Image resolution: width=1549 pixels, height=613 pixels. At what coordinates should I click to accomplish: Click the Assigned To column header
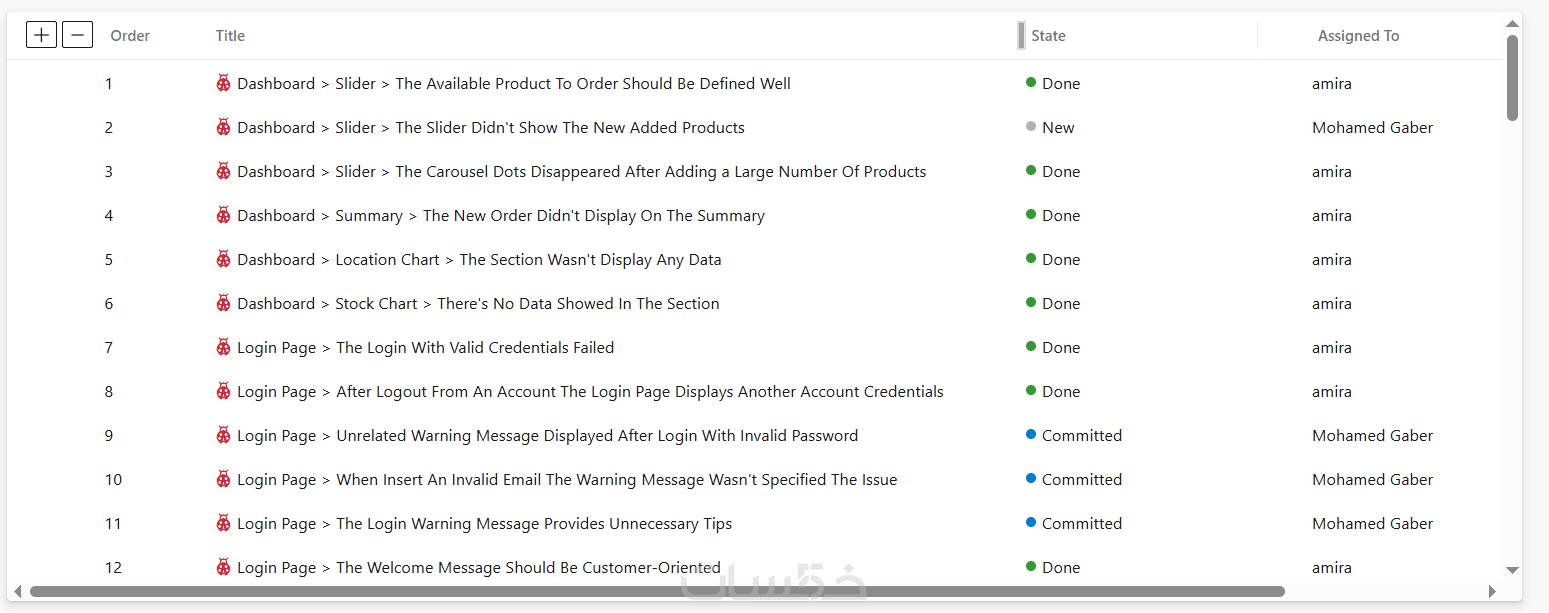pyautogui.click(x=1358, y=36)
